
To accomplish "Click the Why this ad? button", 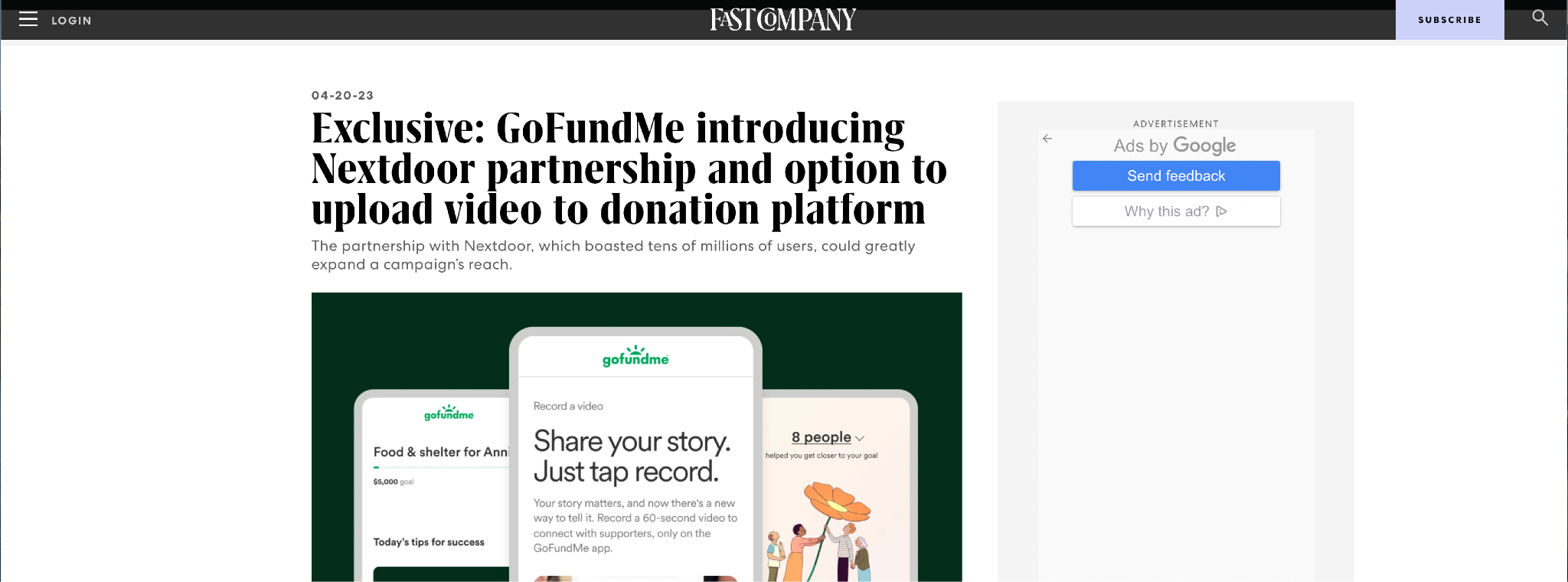I will (1176, 211).
